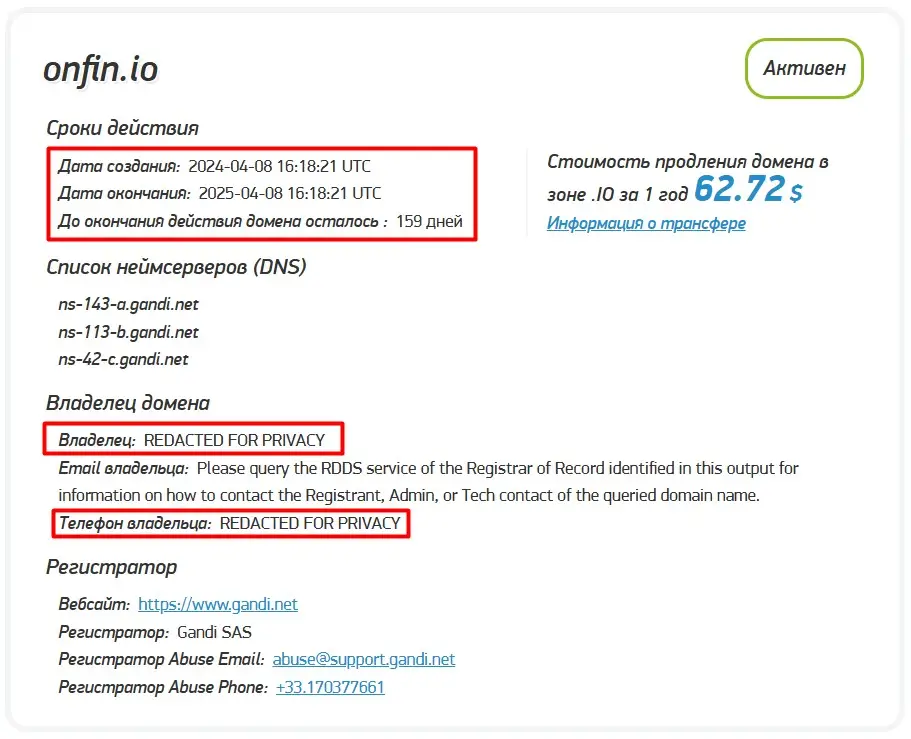Viewport: 911px width, 739px height.
Task: Select the ns-113-b.gandi.net nameserver entry
Action: (x=128, y=332)
